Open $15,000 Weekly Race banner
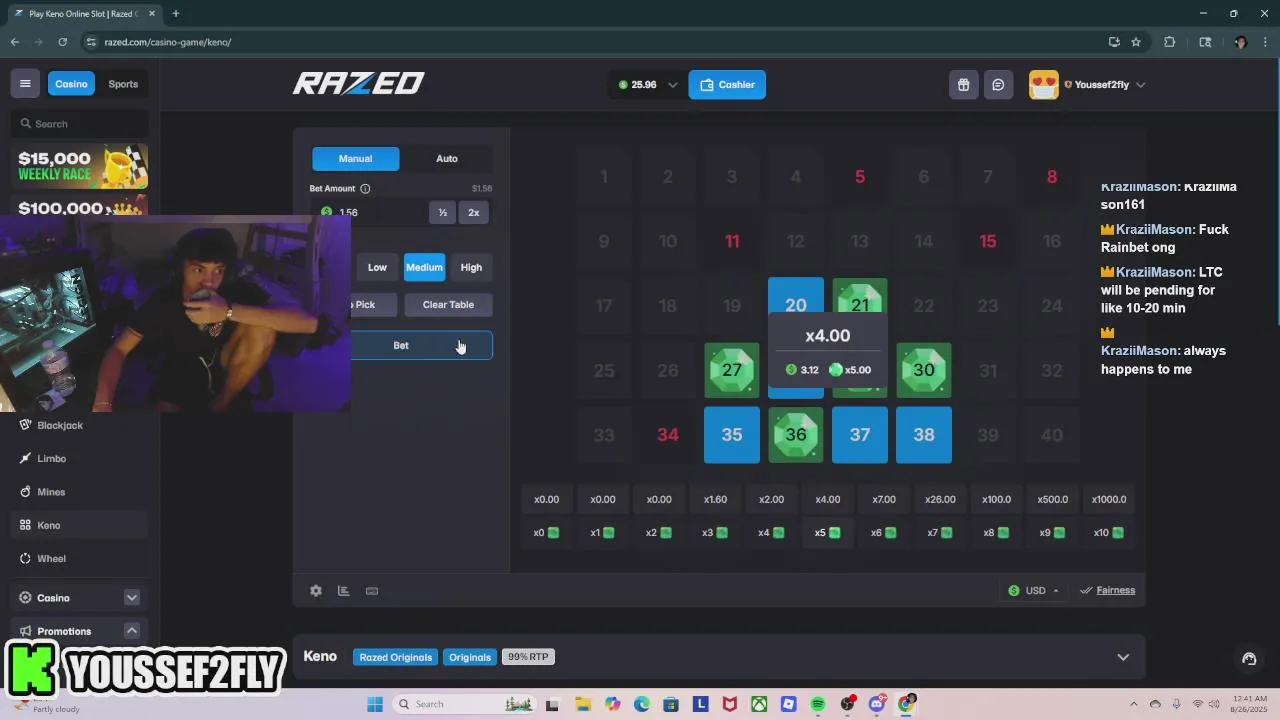The width and height of the screenshot is (1280, 720). (80, 165)
